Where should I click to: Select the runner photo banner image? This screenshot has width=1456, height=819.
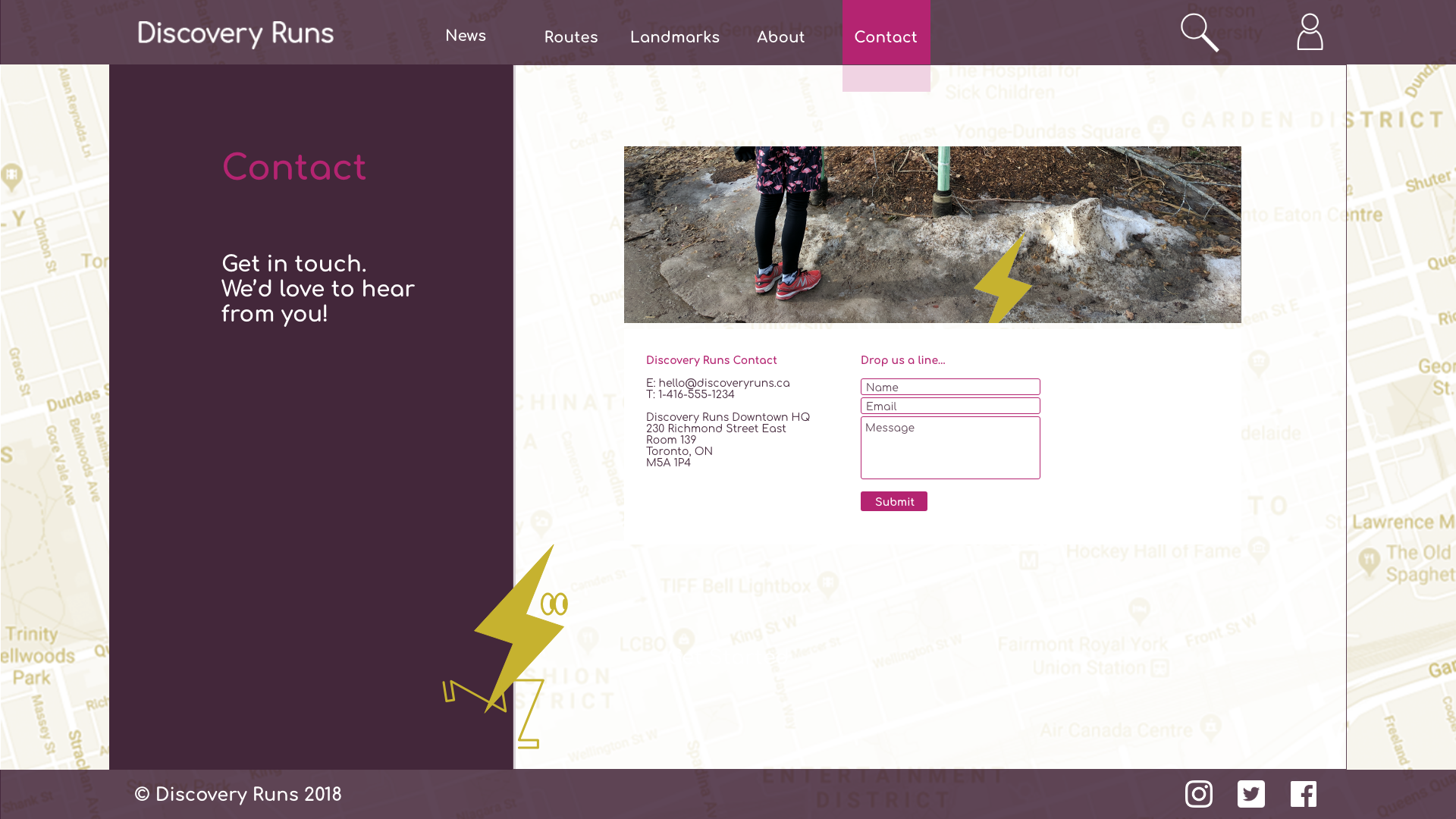pyautogui.click(x=933, y=234)
